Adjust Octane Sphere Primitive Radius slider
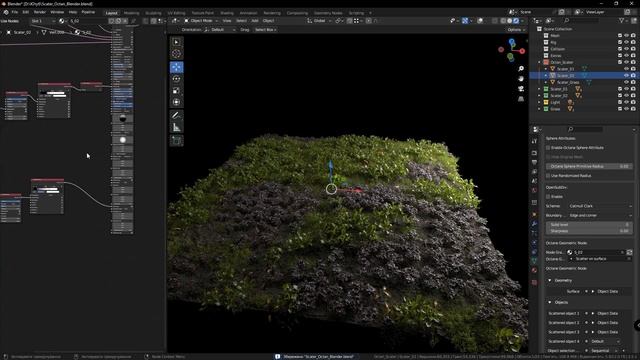This screenshot has height=360, width=640. [x=589, y=167]
